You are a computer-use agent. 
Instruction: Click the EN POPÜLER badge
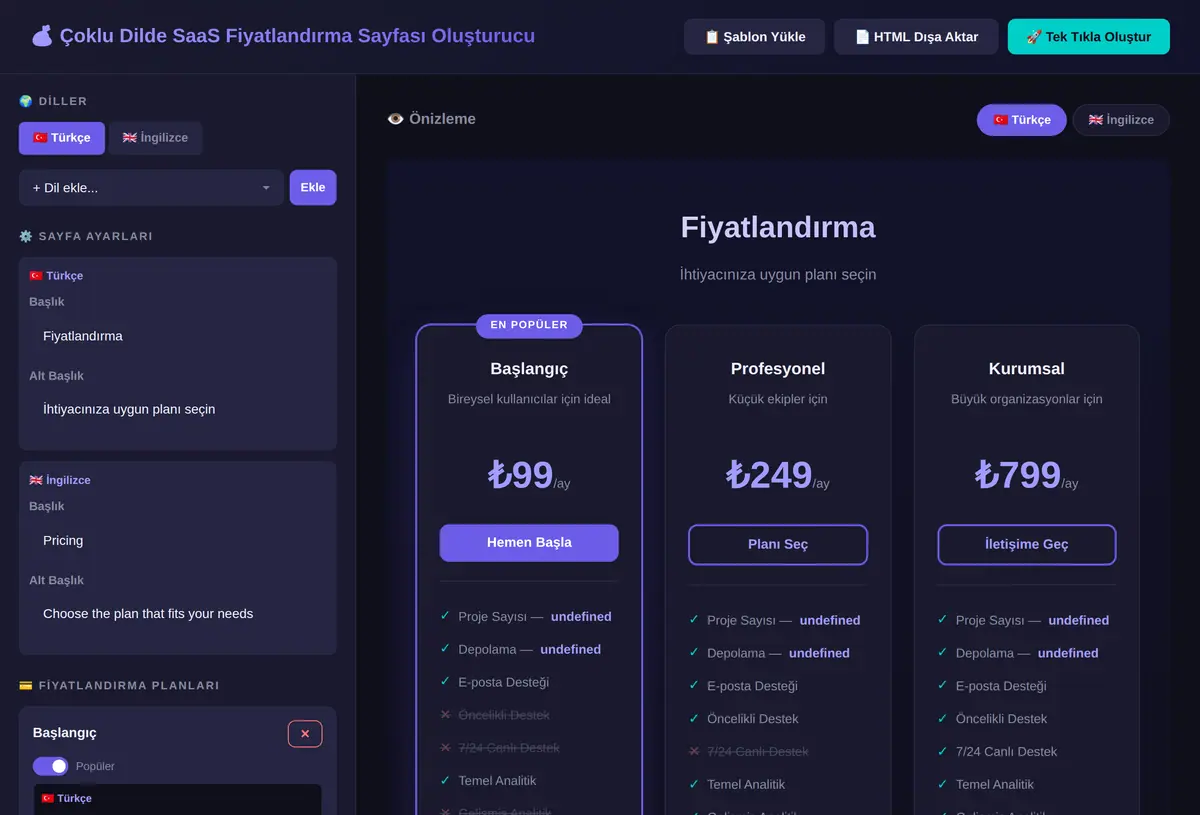tap(529, 325)
